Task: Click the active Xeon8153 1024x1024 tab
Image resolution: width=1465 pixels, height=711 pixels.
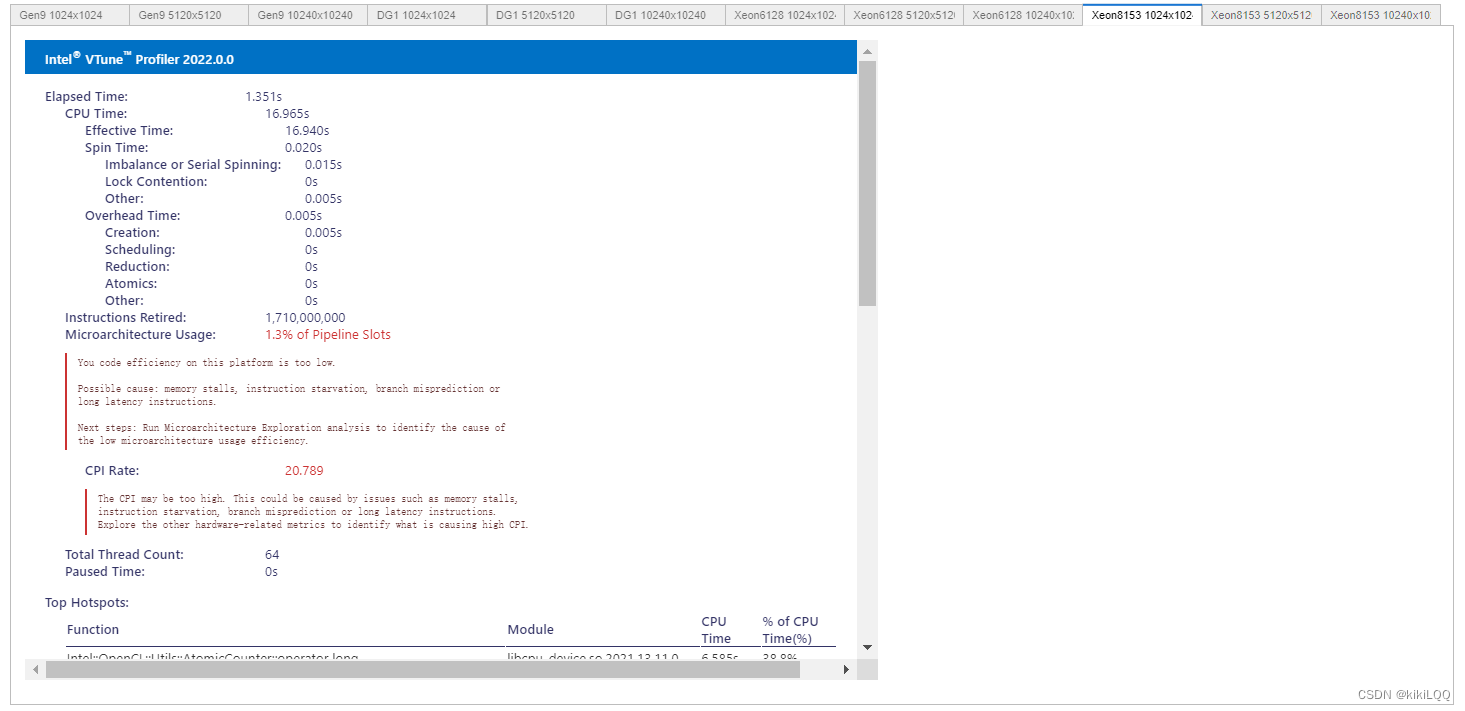Action: [x=1142, y=15]
